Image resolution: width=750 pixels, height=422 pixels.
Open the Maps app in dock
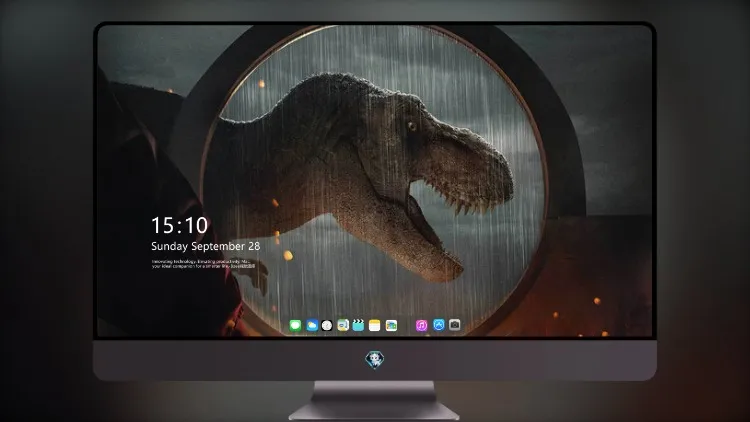click(x=343, y=326)
